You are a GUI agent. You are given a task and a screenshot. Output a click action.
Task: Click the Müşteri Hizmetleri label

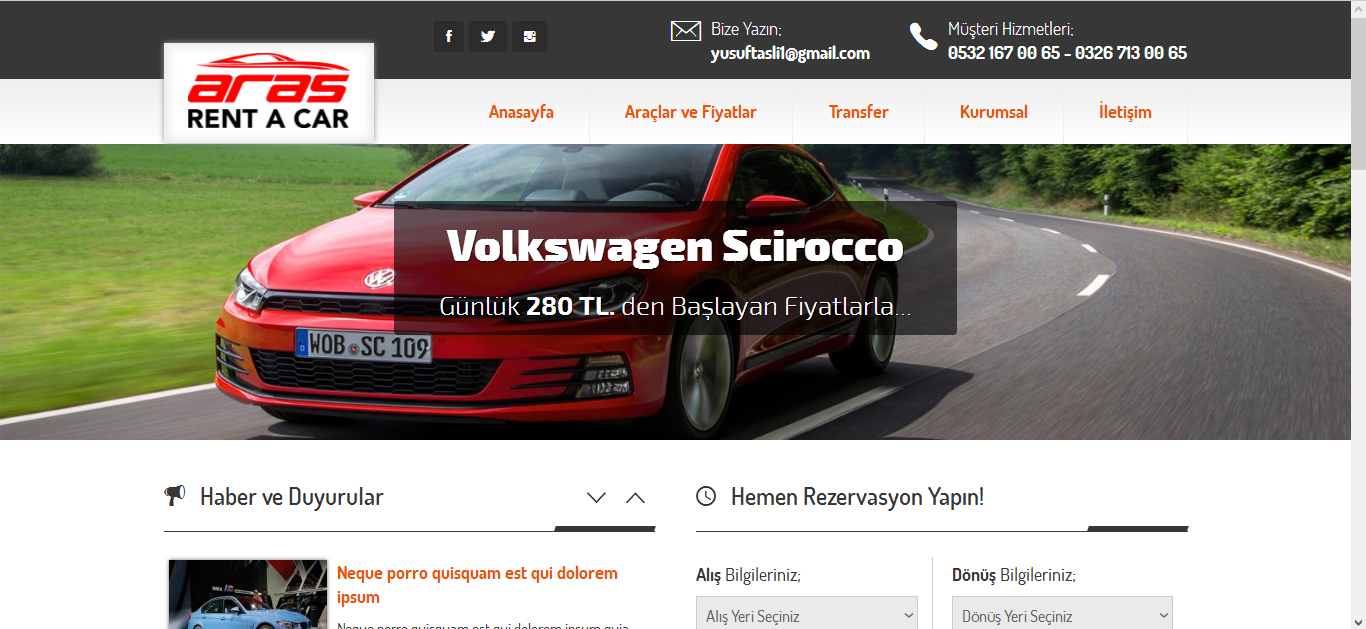[x=1011, y=30]
